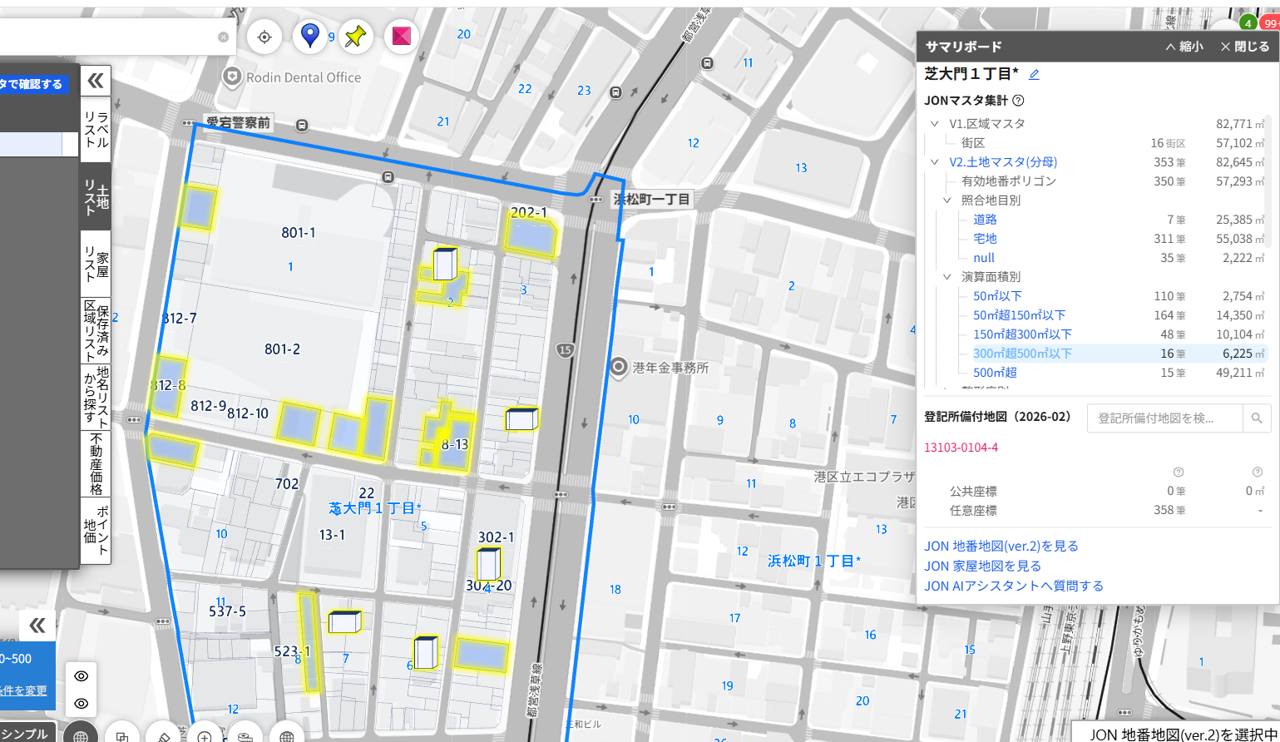Open the ラベルリスト tab
Viewport: 1280px width, 742px height.
94,128
